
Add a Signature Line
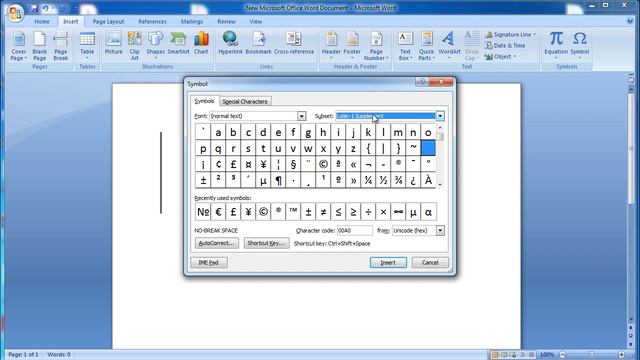(510, 35)
